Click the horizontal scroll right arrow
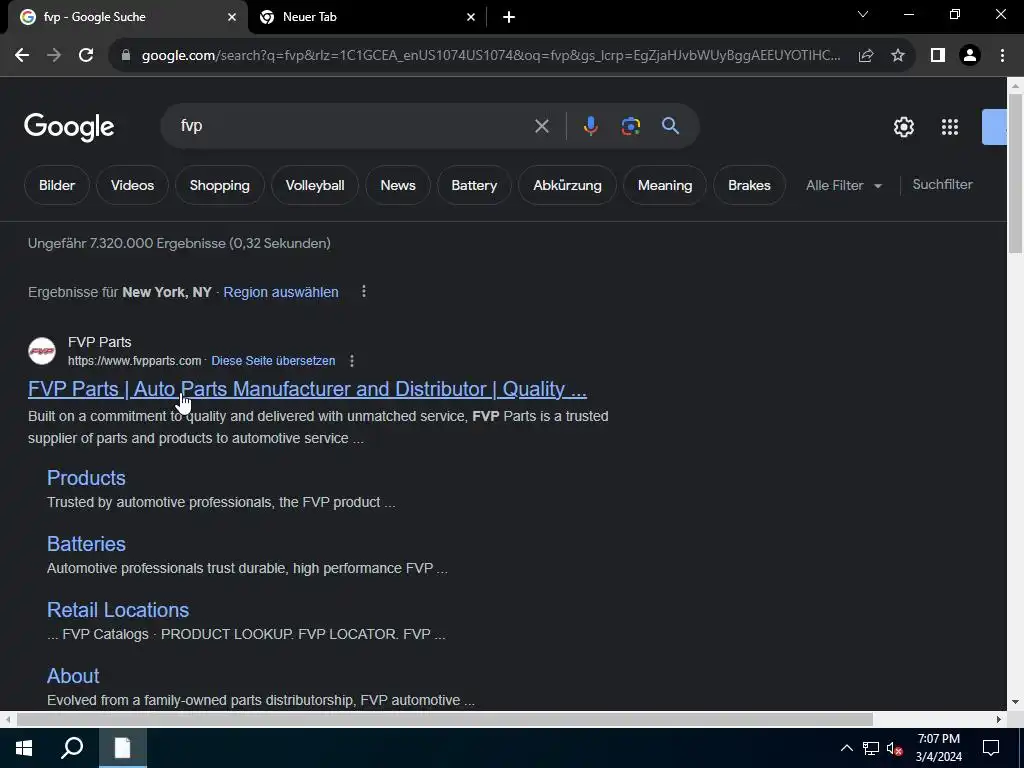Viewport: 1024px width, 768px height. [999, 719]
